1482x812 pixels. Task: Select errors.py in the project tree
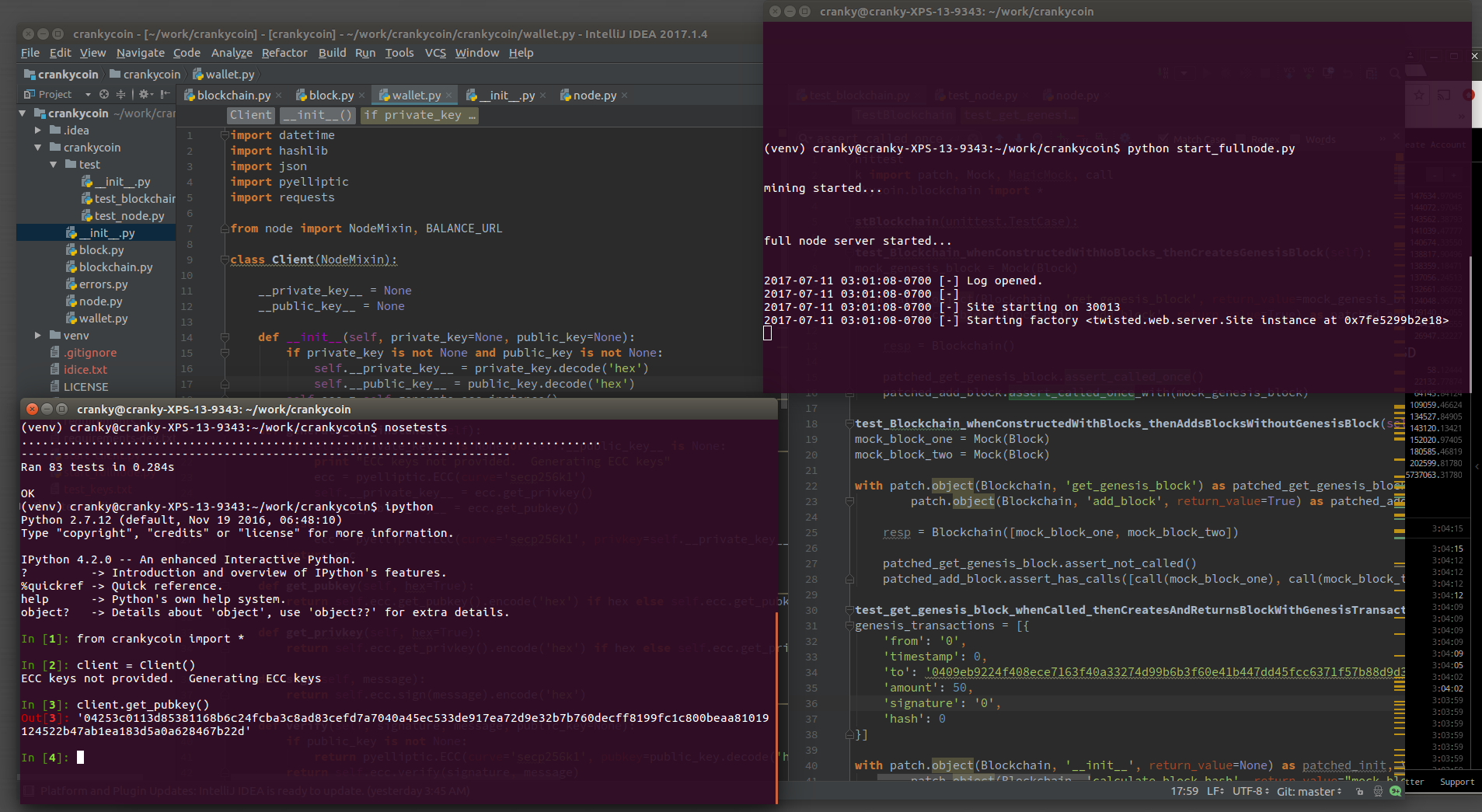(x=103, y=284)
